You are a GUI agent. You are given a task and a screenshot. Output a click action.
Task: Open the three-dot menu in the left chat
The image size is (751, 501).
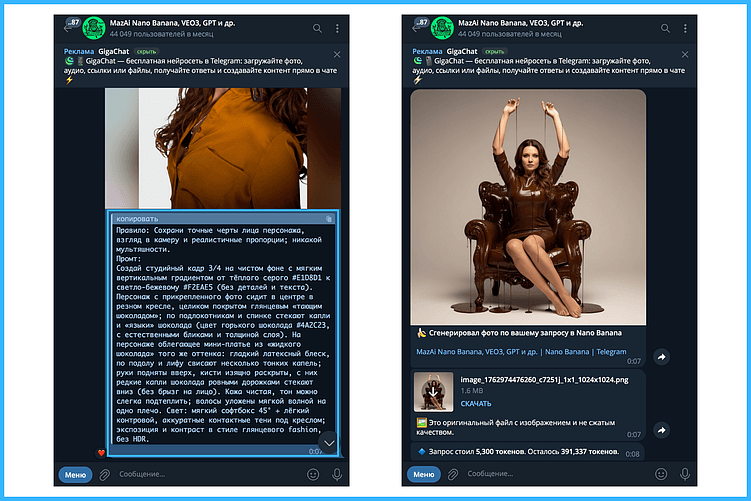pyautogui.click(x=337, y=29)
